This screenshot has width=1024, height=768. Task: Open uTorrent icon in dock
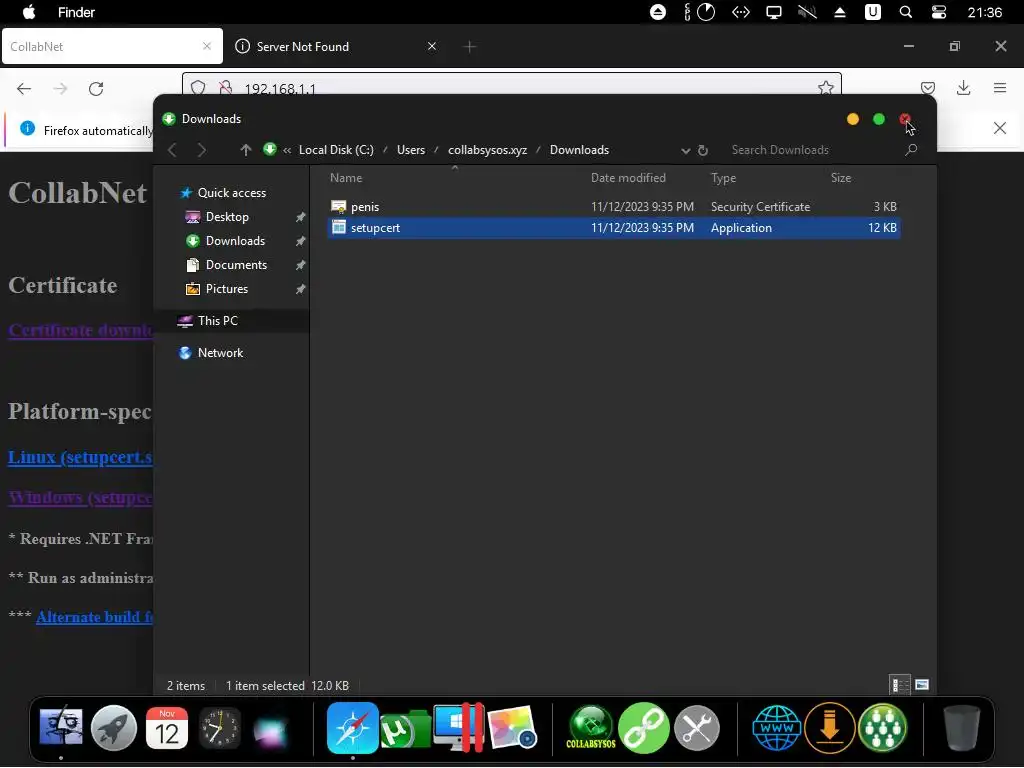pyautogui.click(x=405, y=729)
